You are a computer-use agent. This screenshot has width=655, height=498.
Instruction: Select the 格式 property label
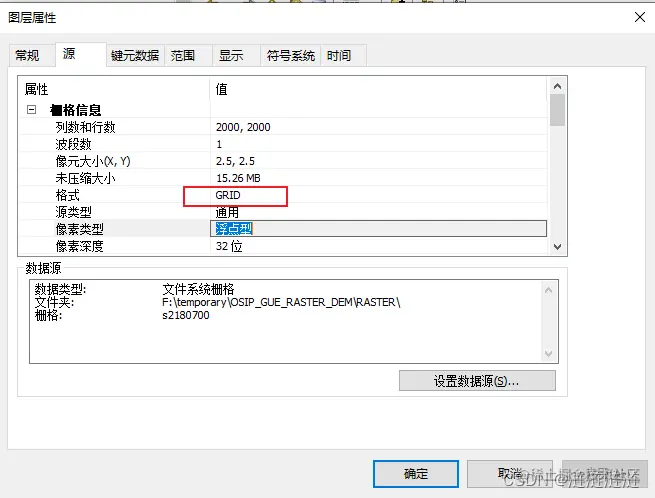point(67,195)
